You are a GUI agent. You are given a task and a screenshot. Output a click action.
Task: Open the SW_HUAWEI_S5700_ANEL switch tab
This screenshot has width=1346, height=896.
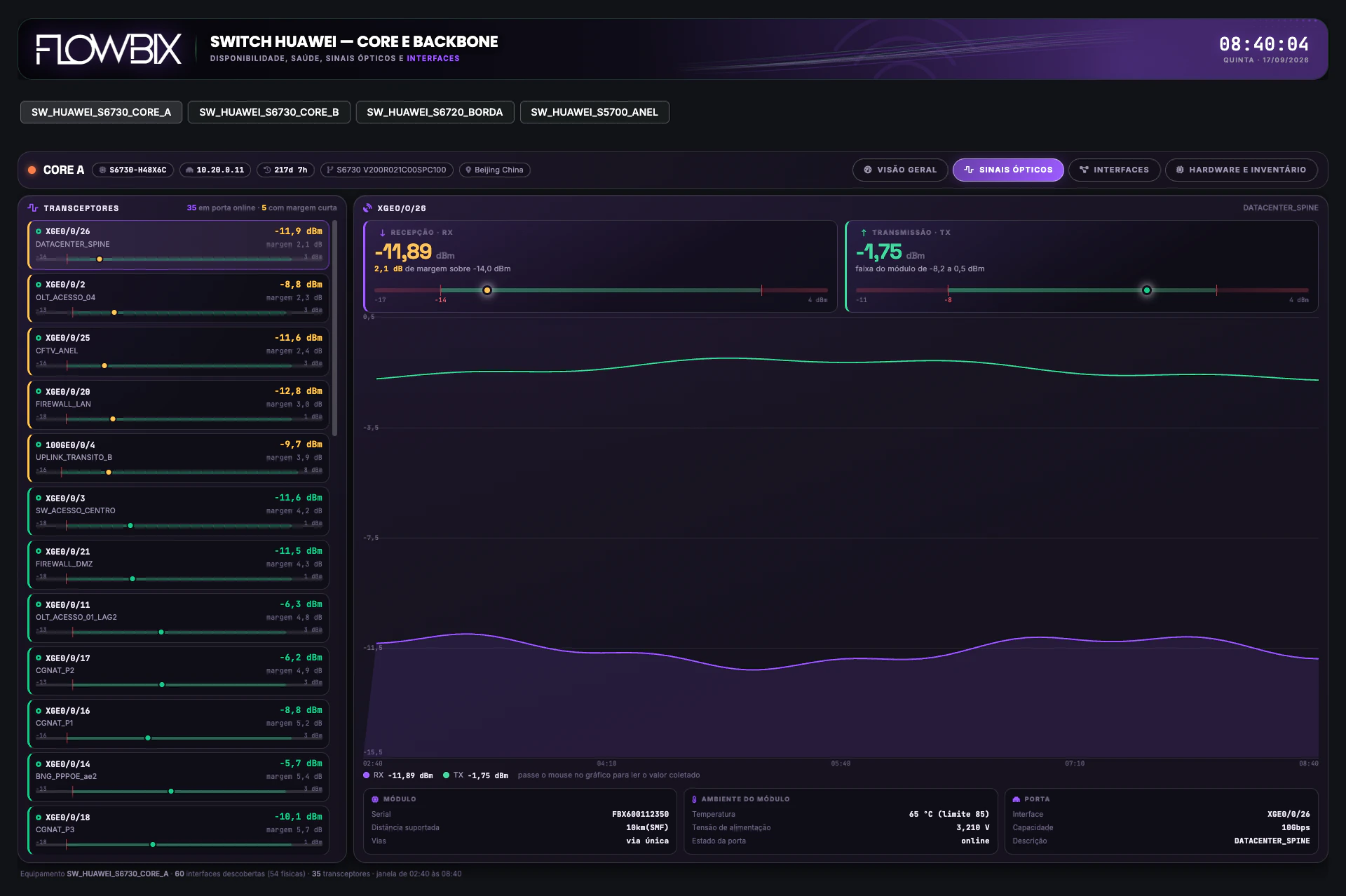click(x=594, y=112)
